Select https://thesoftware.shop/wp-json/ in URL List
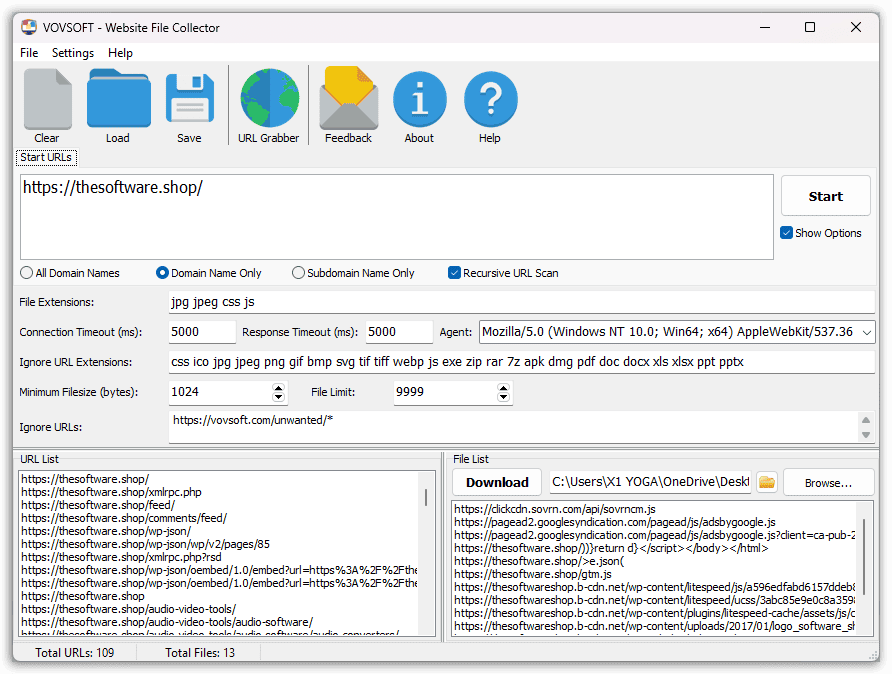 [106, 531]
